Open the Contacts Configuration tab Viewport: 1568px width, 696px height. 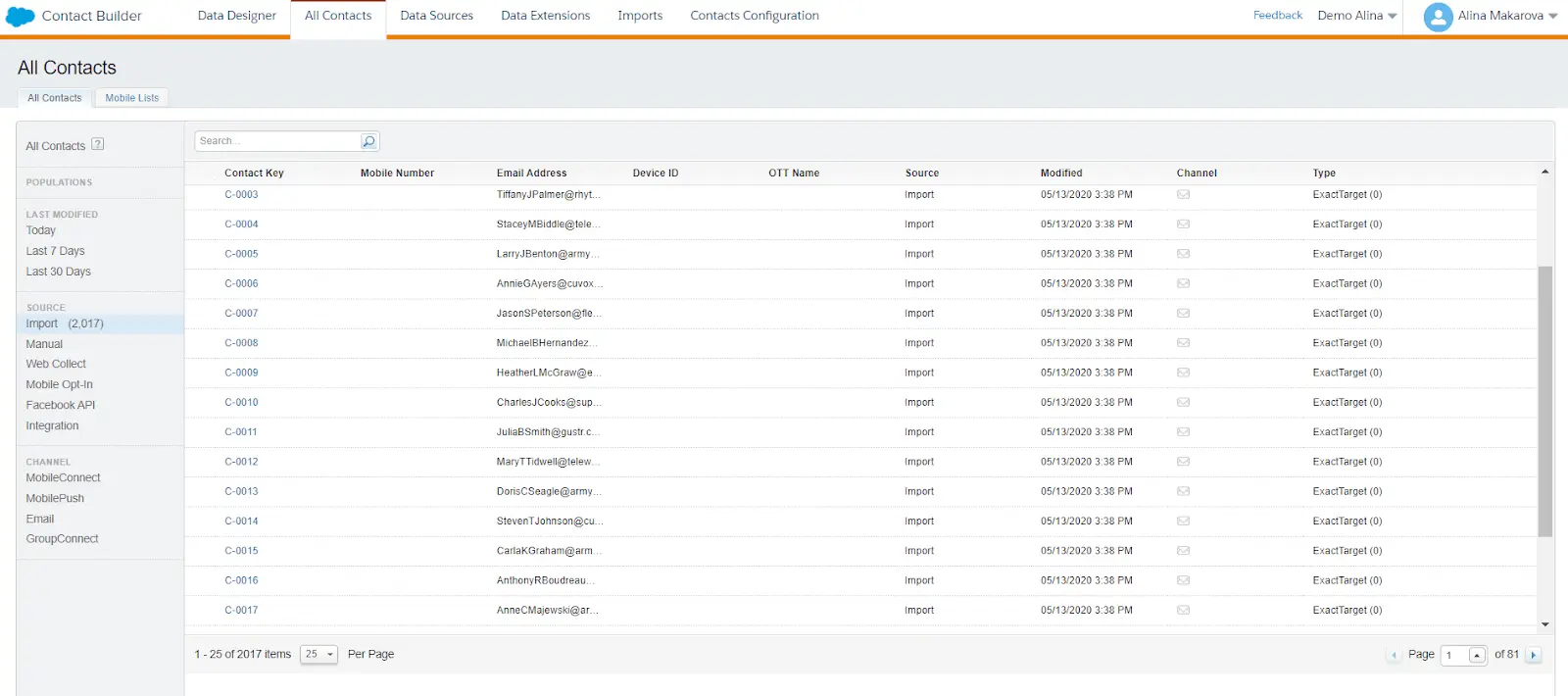pyautogui.click(x=754, y=16)
